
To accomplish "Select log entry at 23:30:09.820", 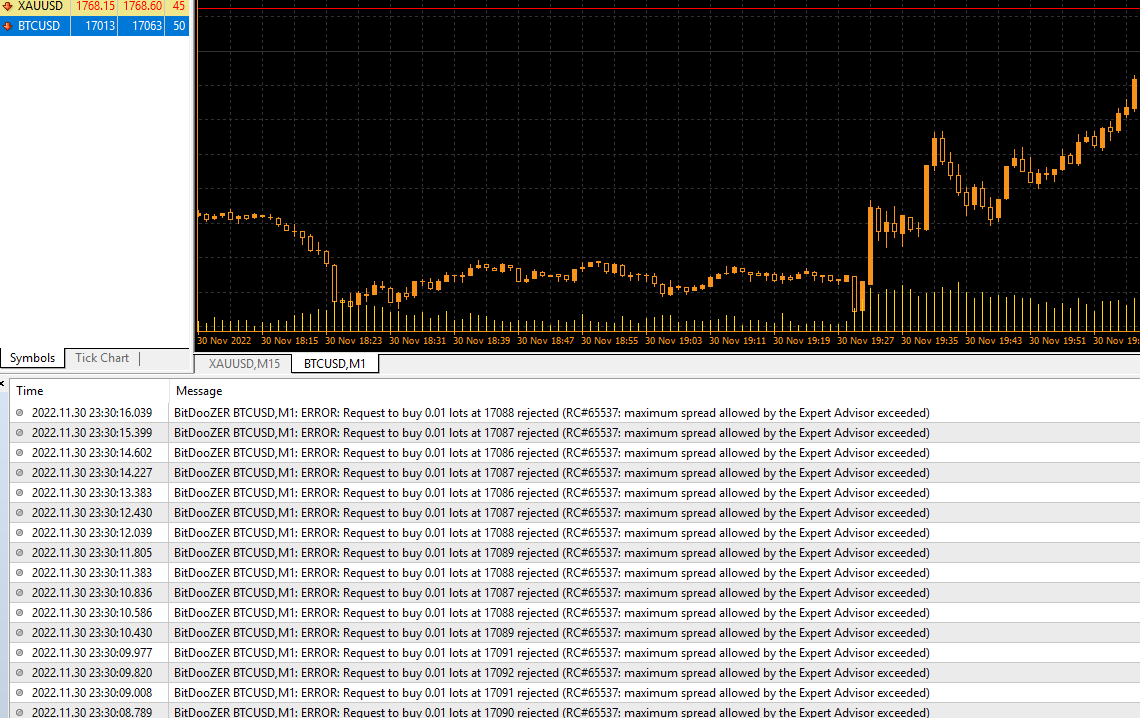I will (574, 673).
